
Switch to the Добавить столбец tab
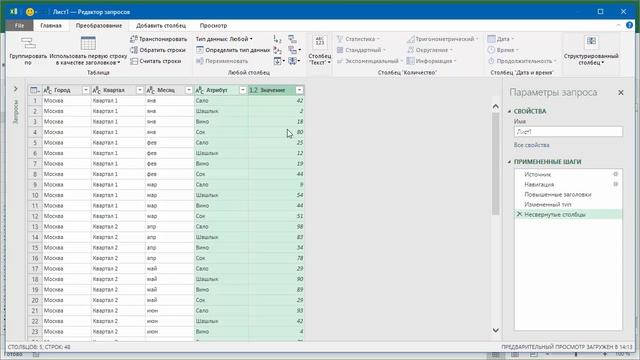point(161,25)
